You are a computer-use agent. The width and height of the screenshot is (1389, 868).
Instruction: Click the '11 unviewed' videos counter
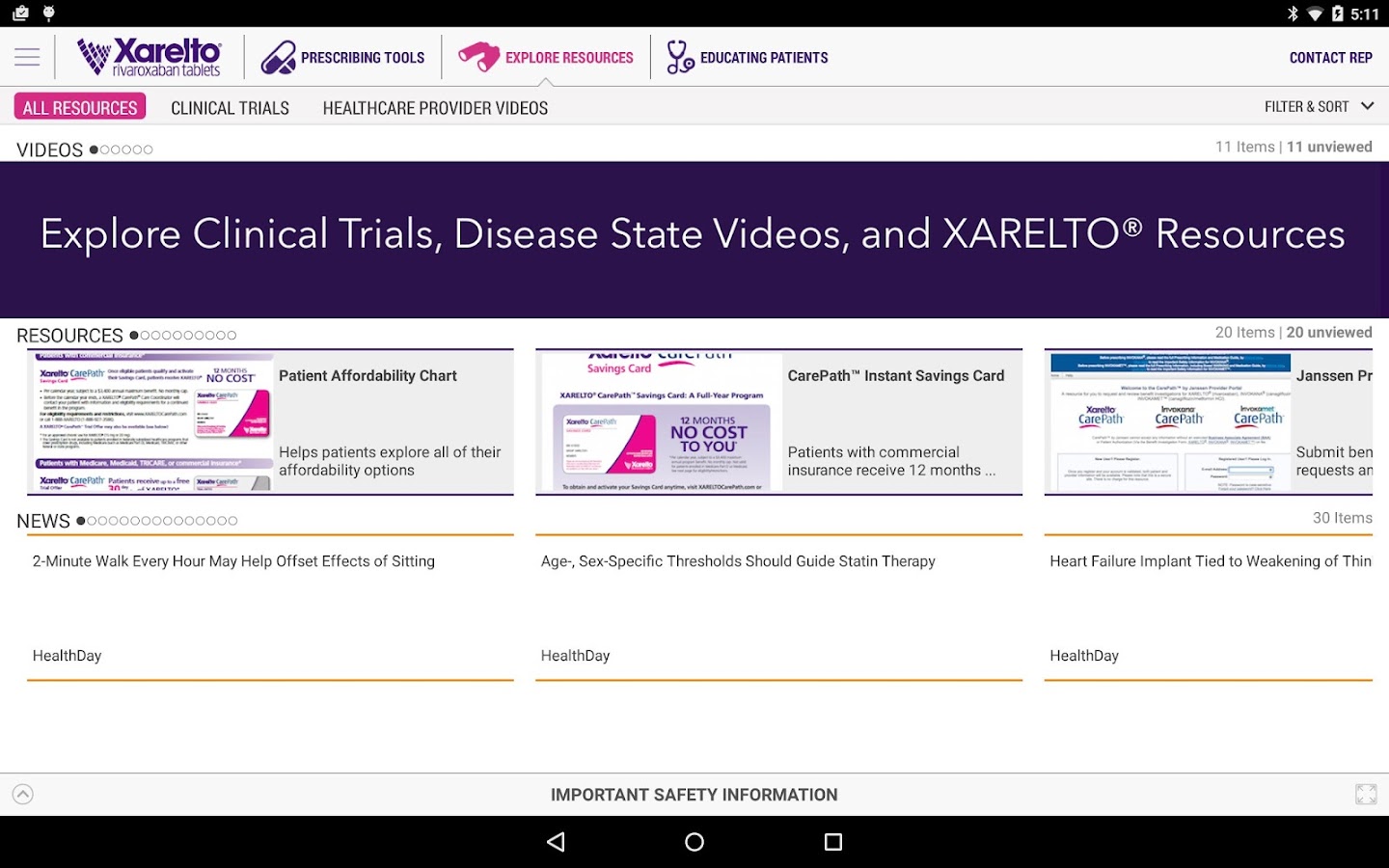point(1329,147)
